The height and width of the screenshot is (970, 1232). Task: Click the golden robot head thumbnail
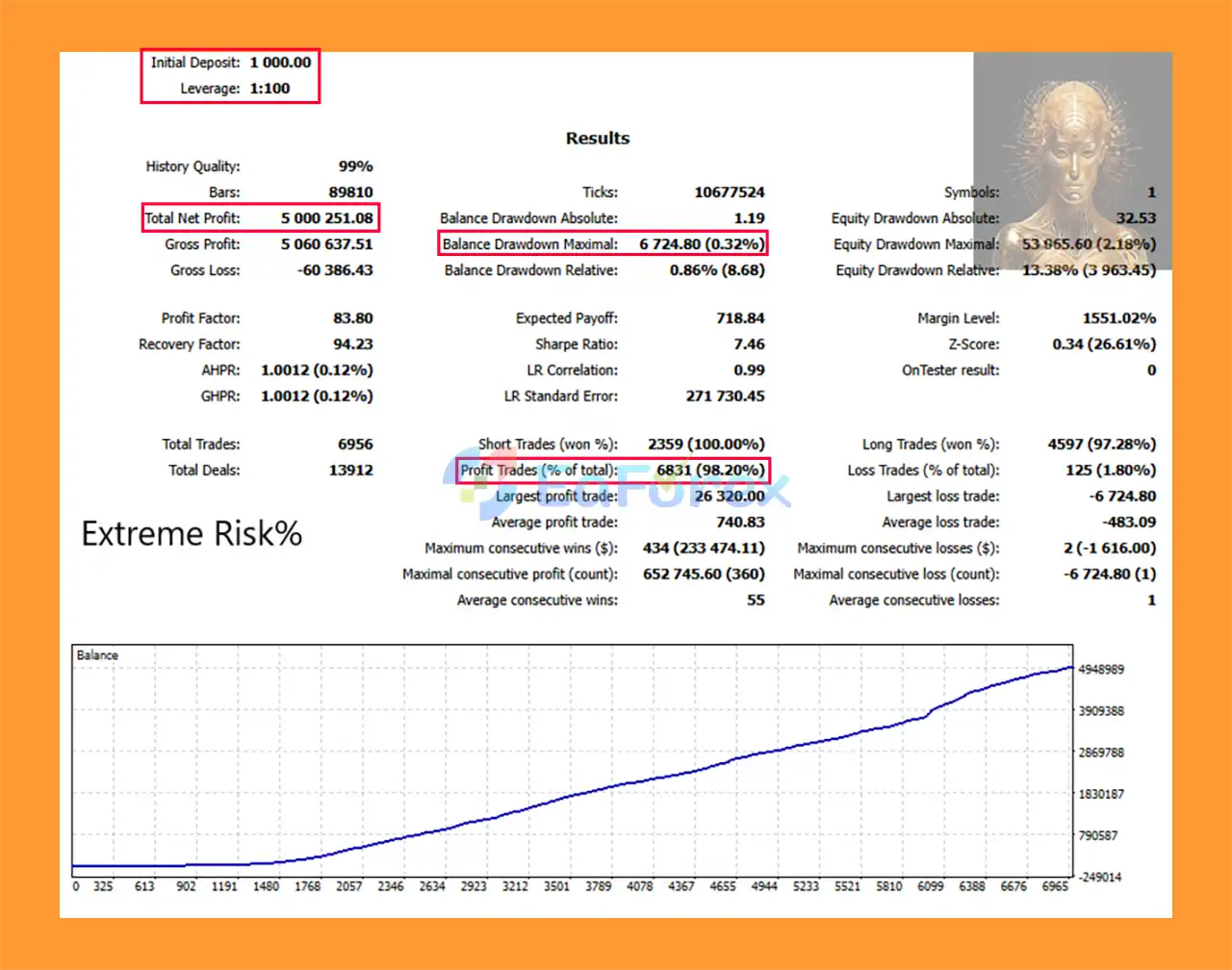click(x=1072, y=161)
